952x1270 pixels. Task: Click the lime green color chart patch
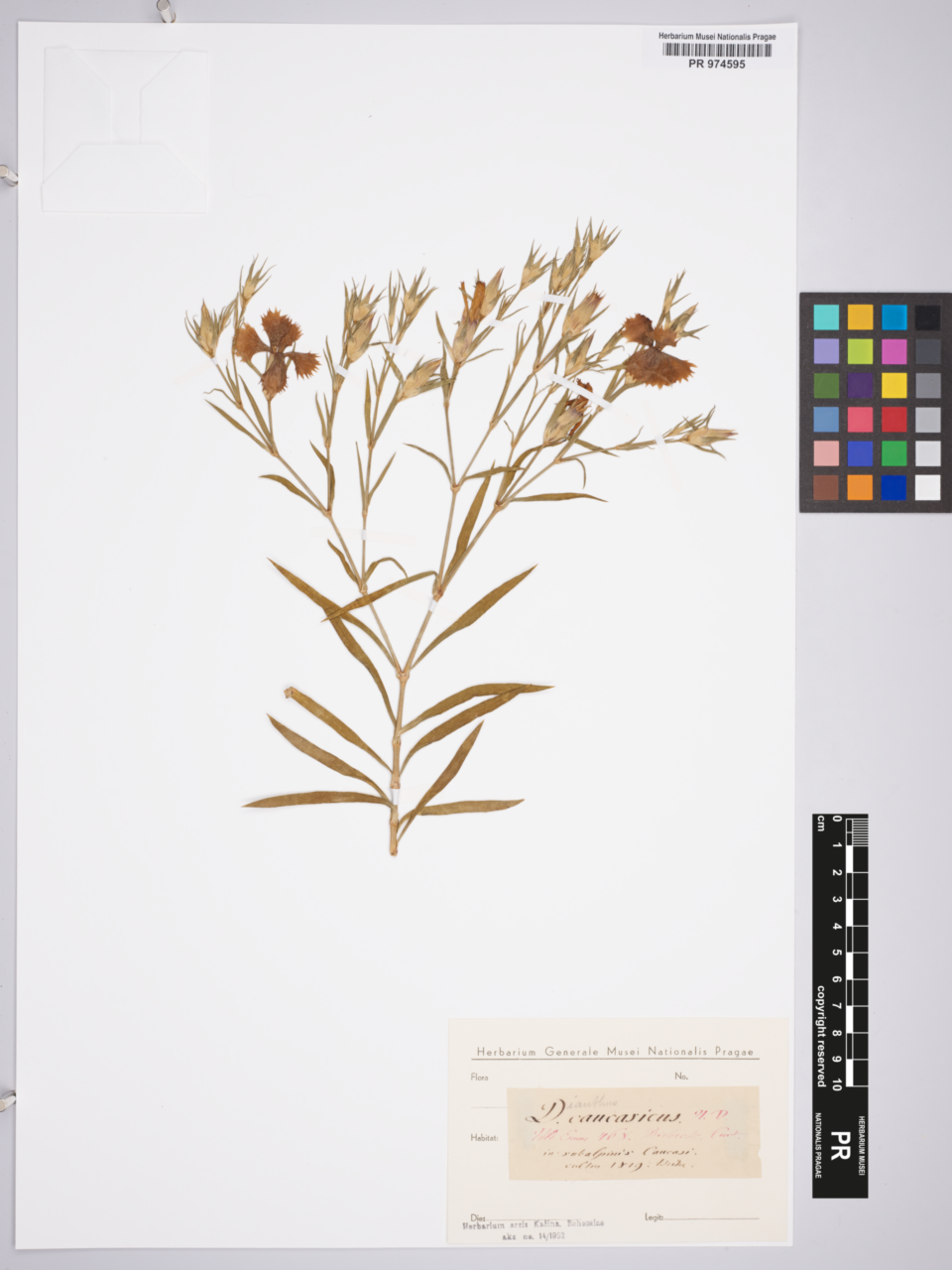(860, 351)
